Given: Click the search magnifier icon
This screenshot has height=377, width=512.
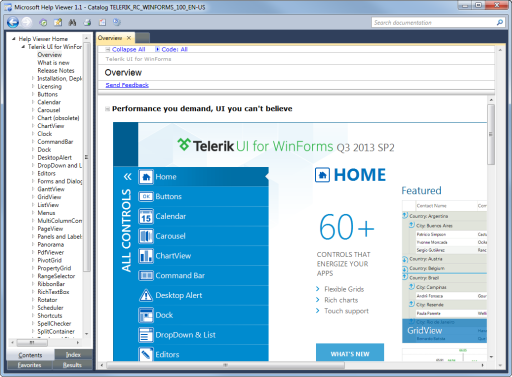Looking at the screenshot, I should coord(500,23).
